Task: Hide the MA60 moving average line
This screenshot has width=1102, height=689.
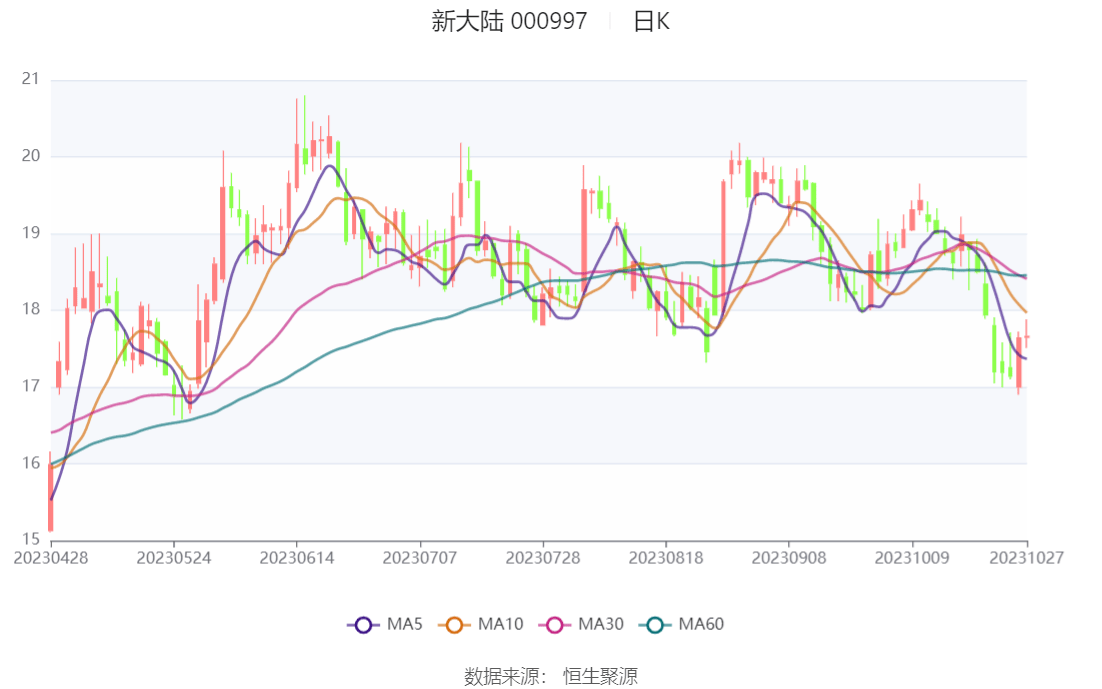Action: click(701, 625)
